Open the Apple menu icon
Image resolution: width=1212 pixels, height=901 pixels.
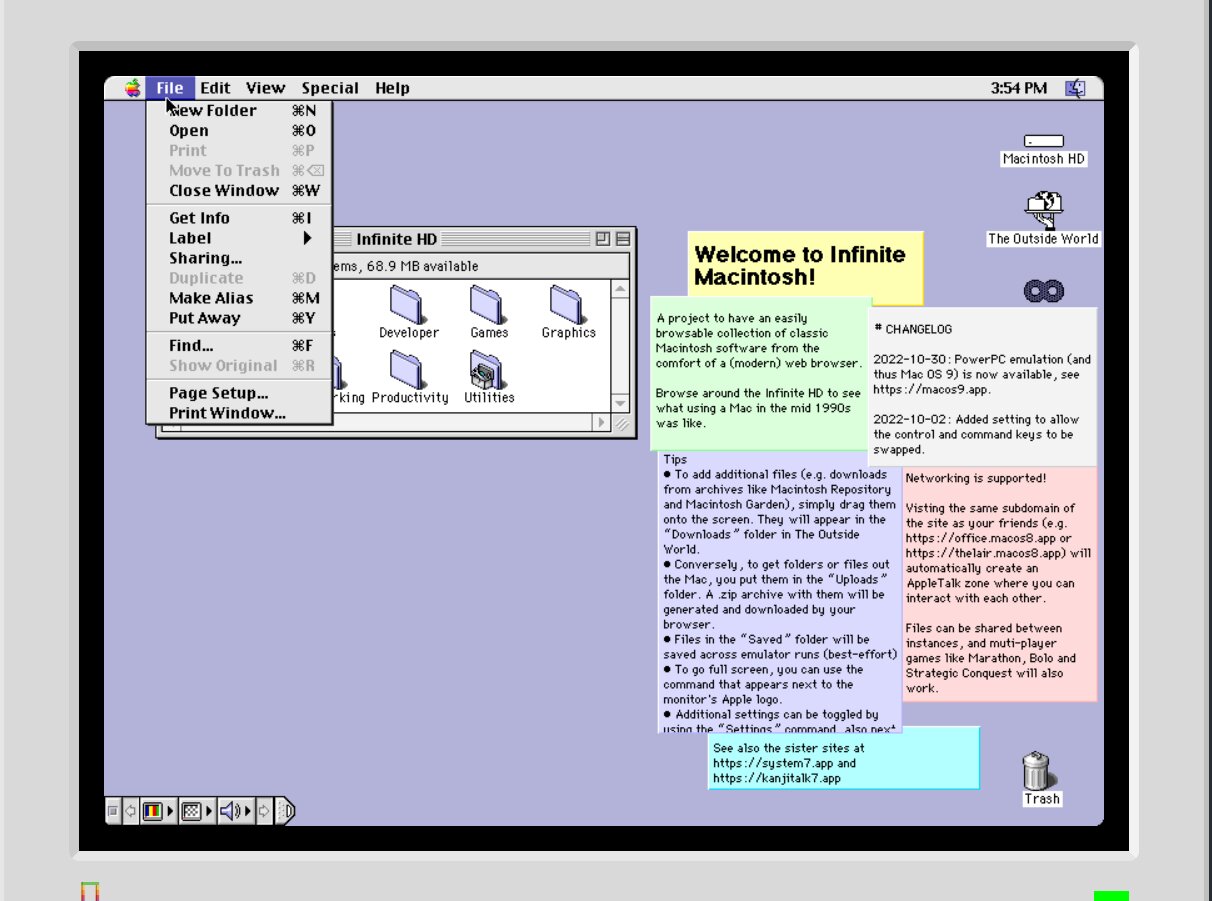(x=133, y=88)
